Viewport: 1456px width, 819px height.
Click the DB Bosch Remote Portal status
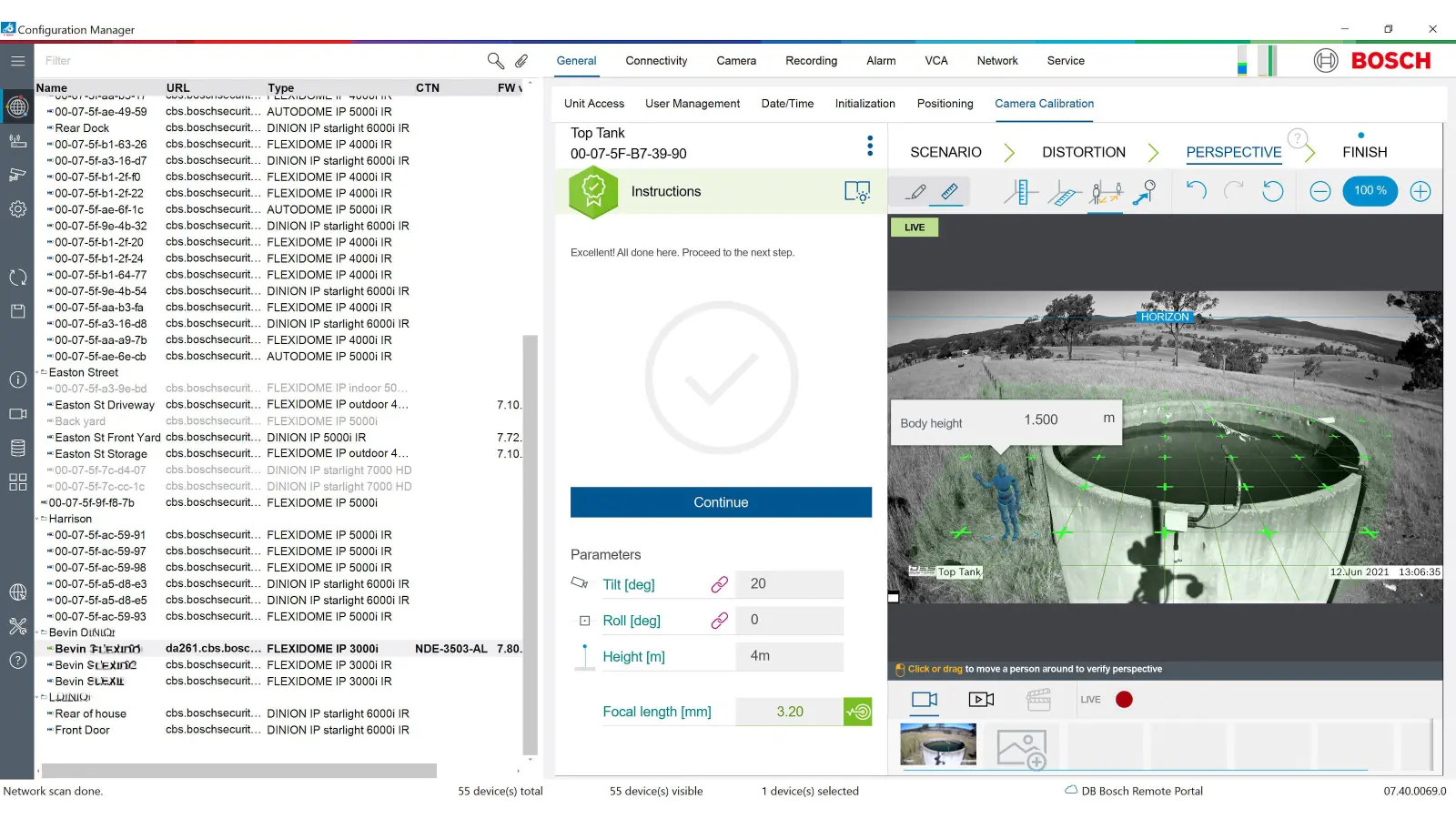pos(1134,791)
